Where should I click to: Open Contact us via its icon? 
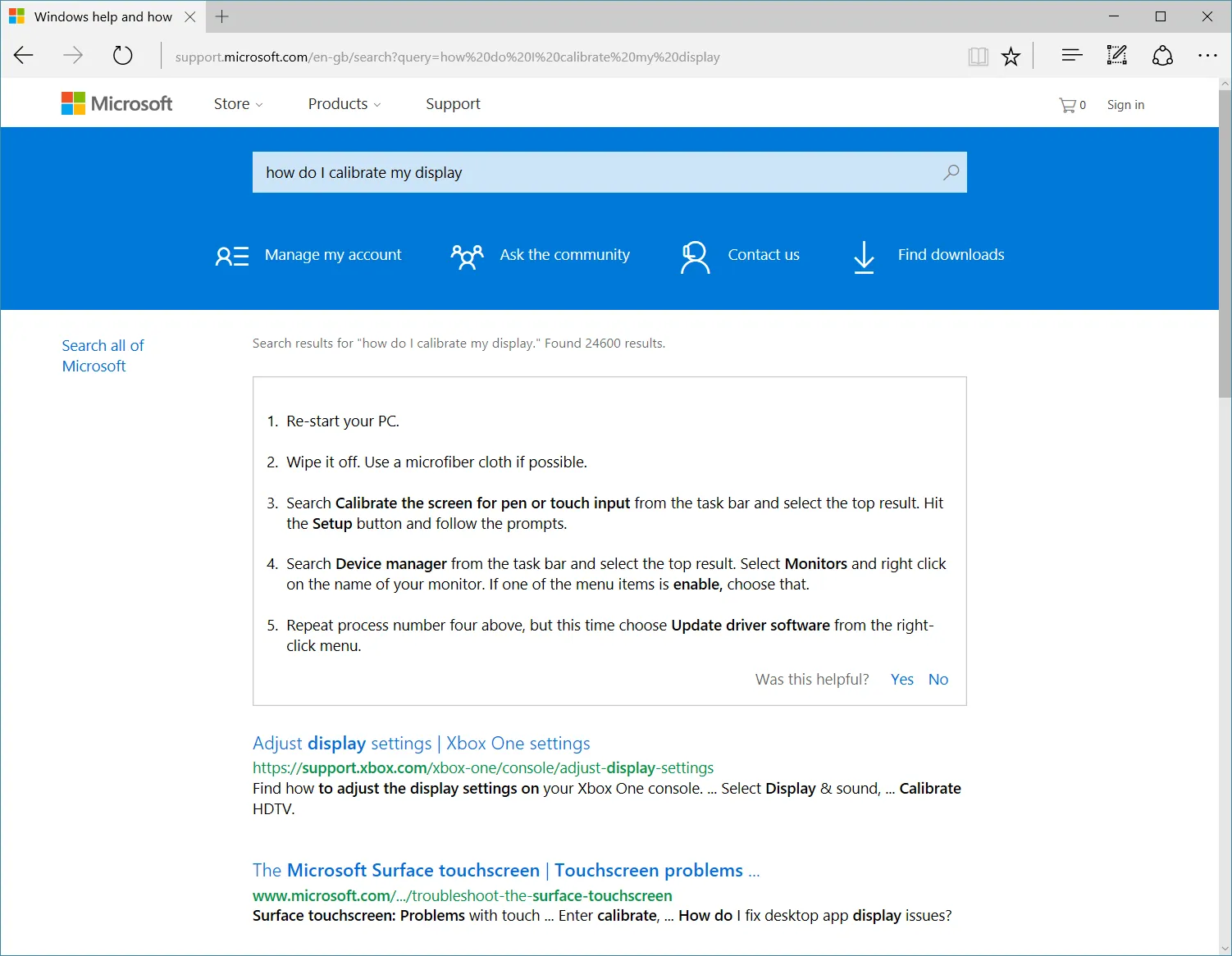(695, 255)
